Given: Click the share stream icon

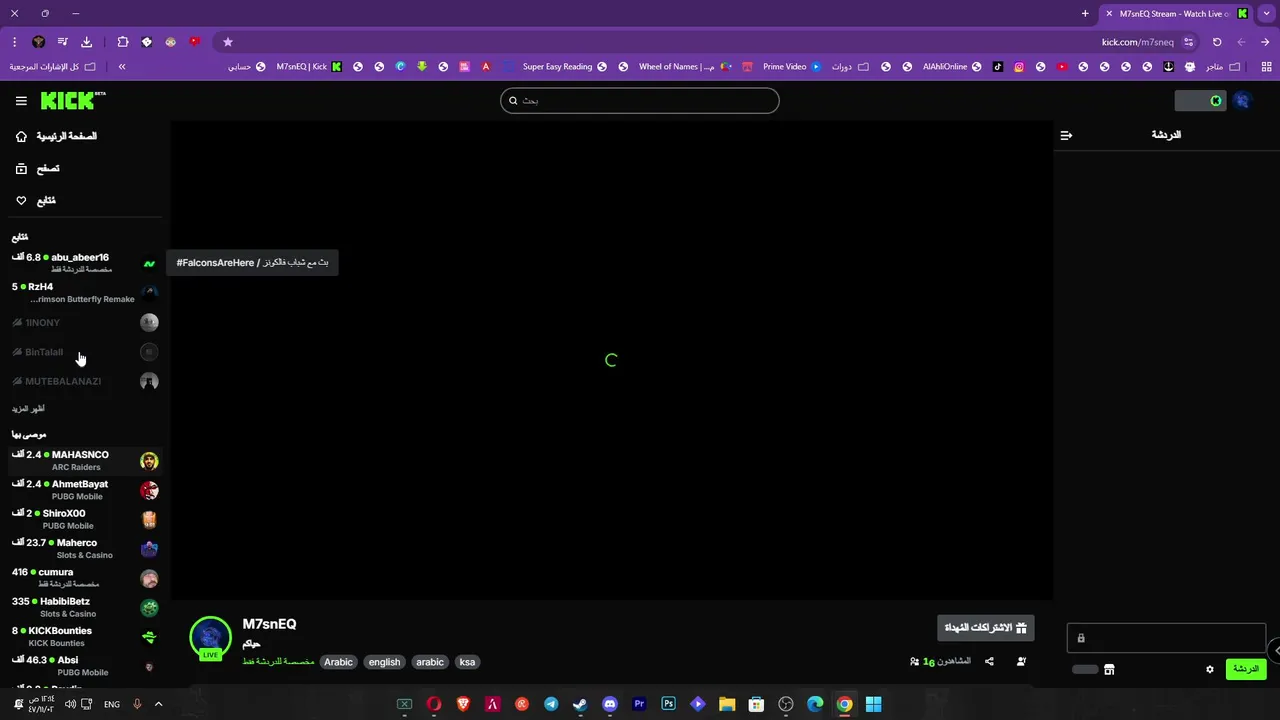Looking at the screenshot, I should point(989,661).
